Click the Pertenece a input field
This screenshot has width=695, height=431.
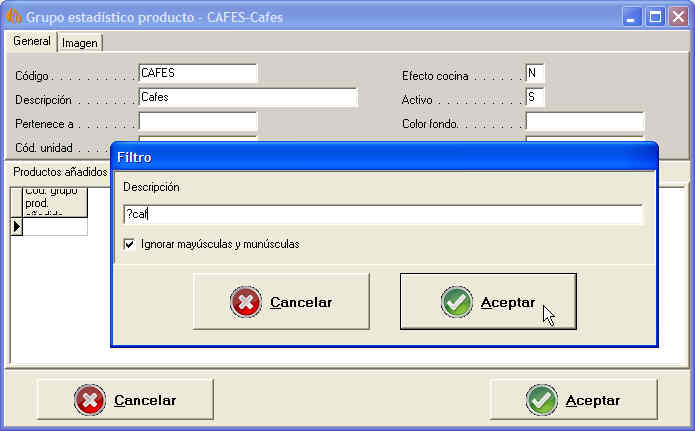pyautogui.click(x=197, y=122)
